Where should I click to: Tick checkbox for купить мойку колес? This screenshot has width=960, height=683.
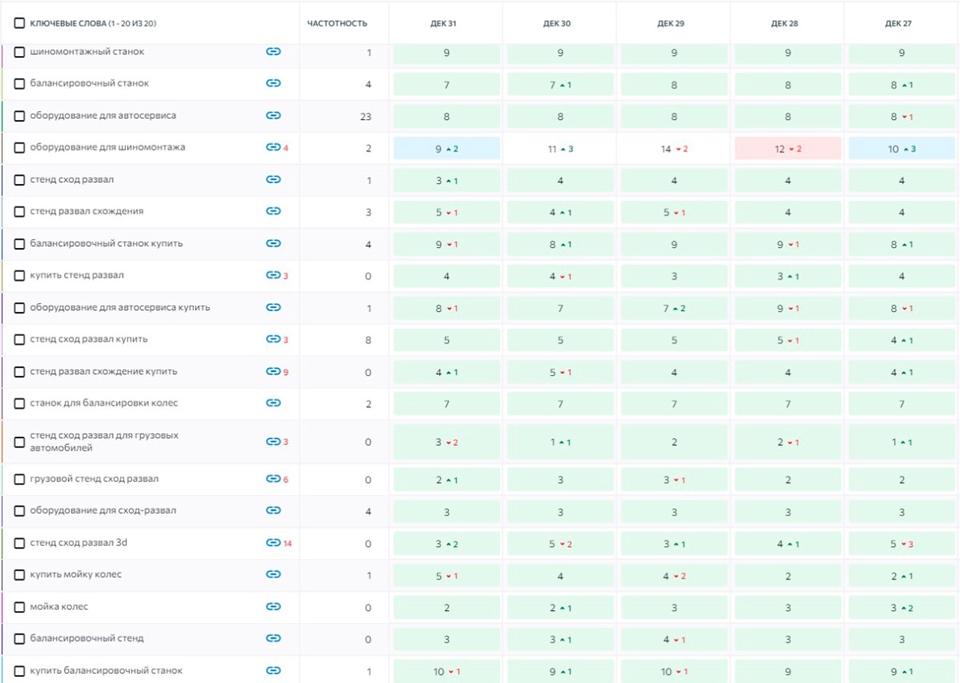pos(19,574)
